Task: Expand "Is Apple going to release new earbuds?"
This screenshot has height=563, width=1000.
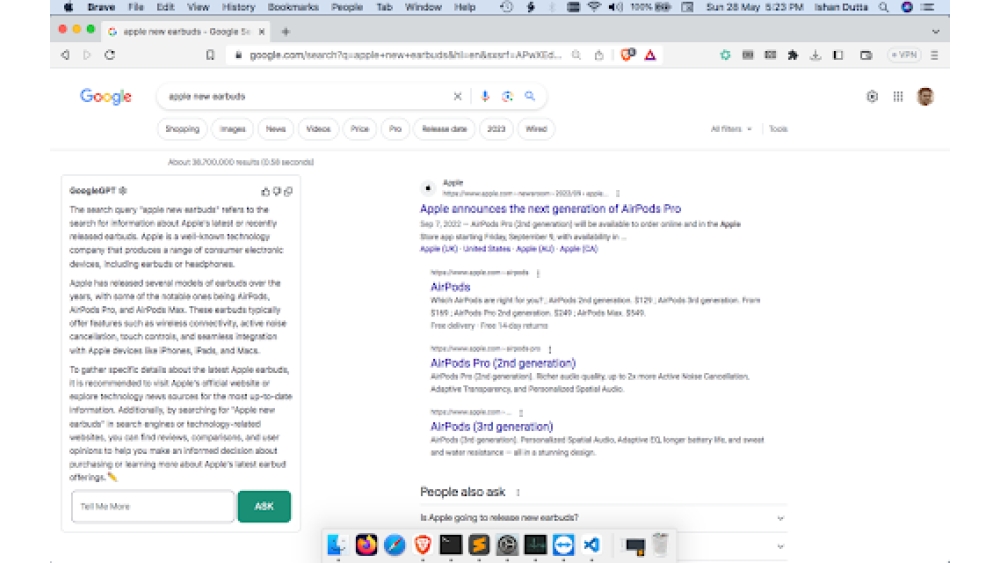Action: pyautogui.click(x=603, y=518)
